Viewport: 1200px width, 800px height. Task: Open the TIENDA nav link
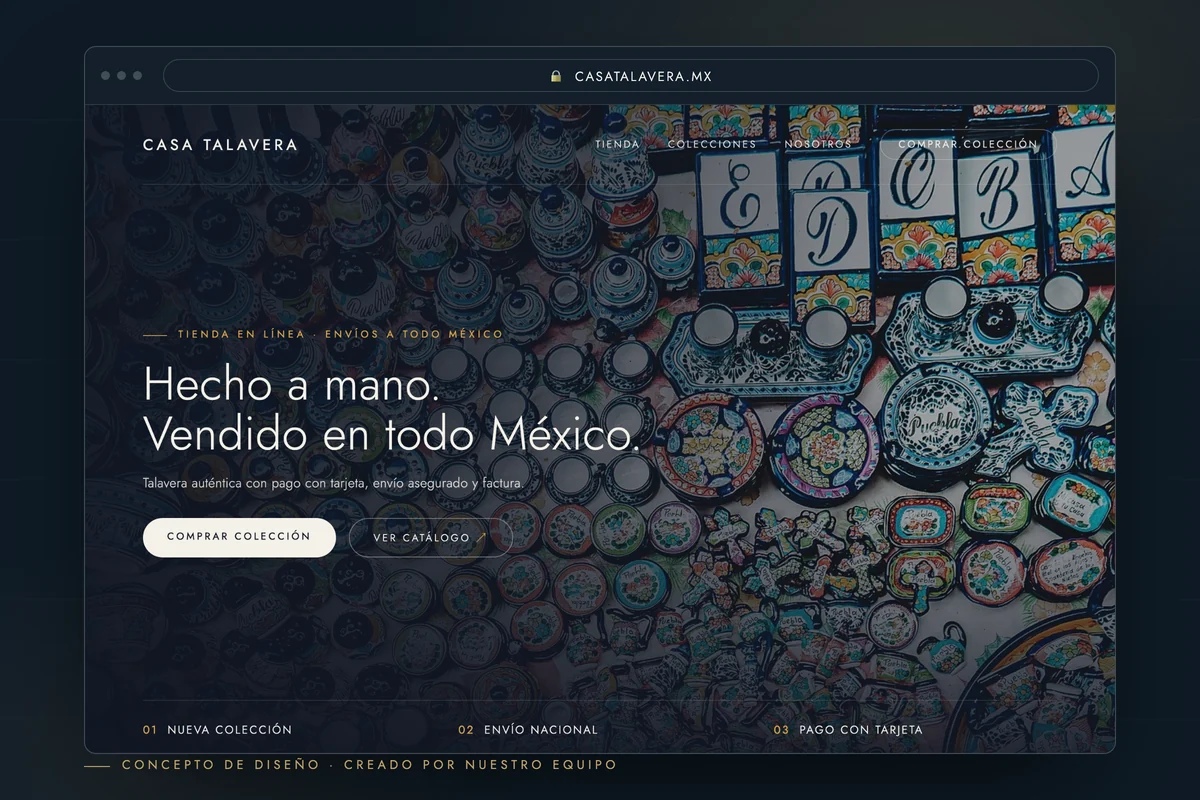(617, 144)
